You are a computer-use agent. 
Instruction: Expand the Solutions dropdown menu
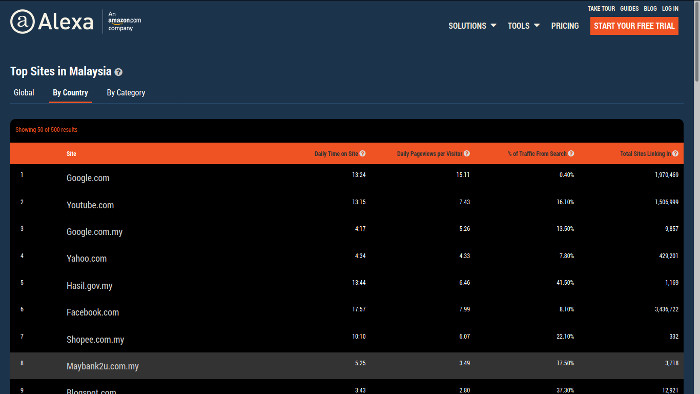pos(472,26)
